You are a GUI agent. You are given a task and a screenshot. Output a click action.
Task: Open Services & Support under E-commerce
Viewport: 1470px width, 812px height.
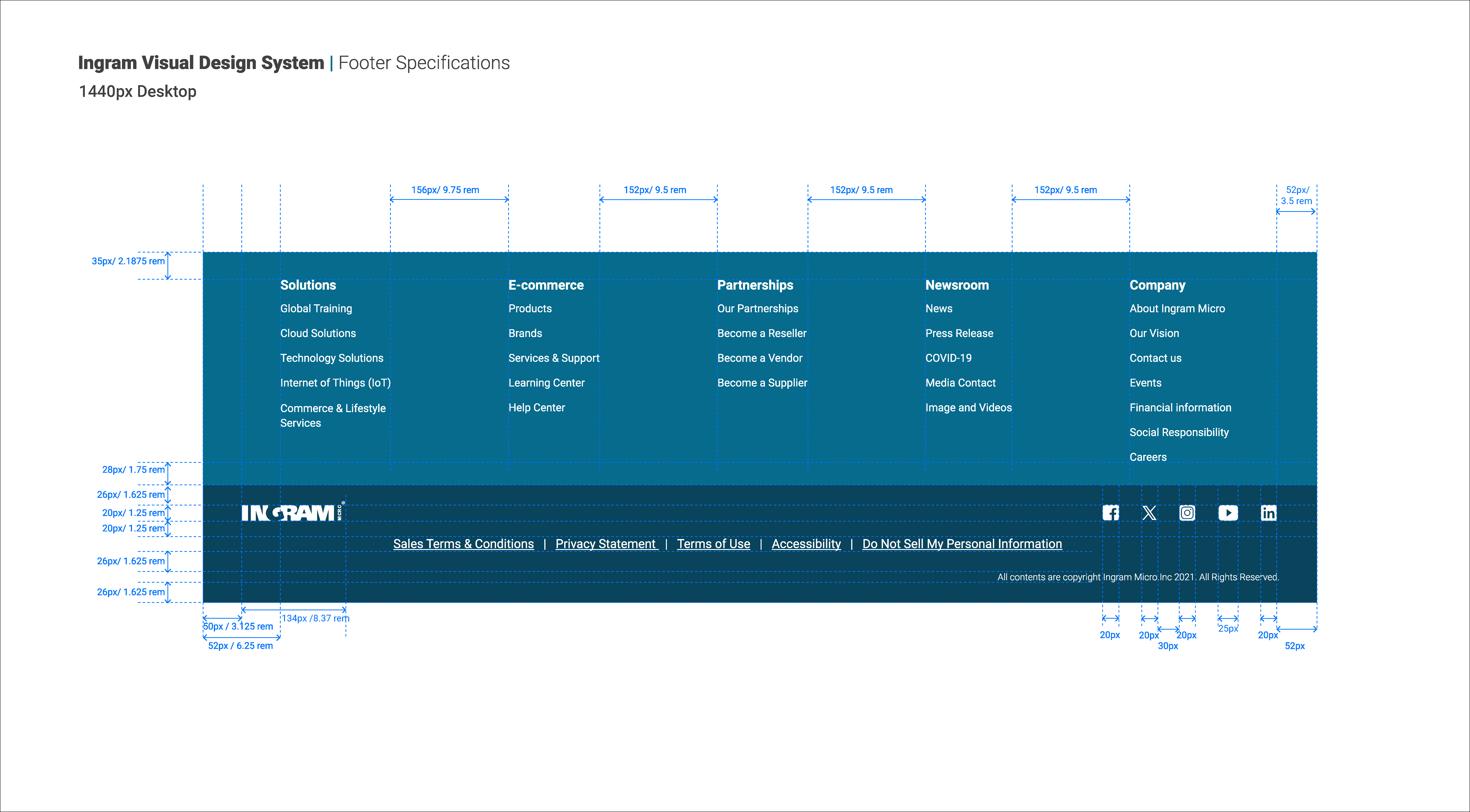click(554, 358)
